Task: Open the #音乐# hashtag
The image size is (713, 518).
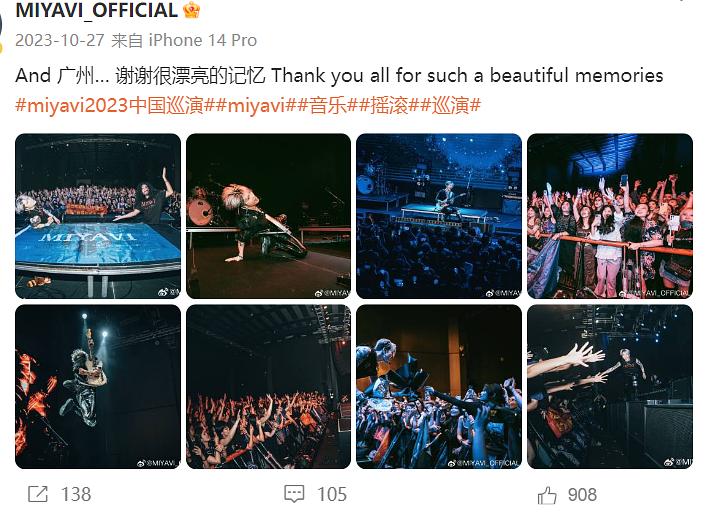Action: (x=328, y=106)
